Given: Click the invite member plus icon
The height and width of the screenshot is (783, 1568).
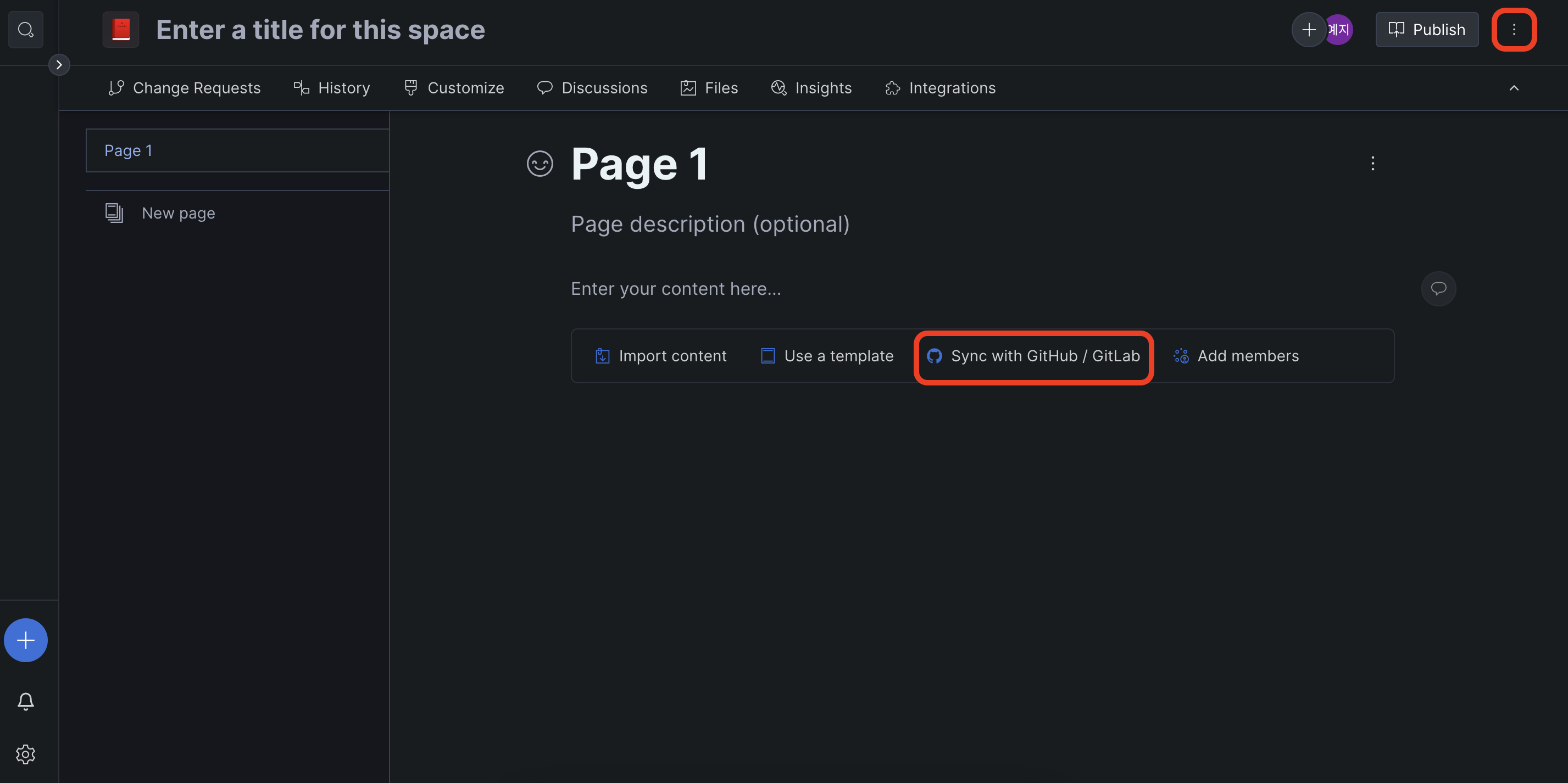Looking at the screenshot, I should pyautogui.click(x=1308, y=29).
